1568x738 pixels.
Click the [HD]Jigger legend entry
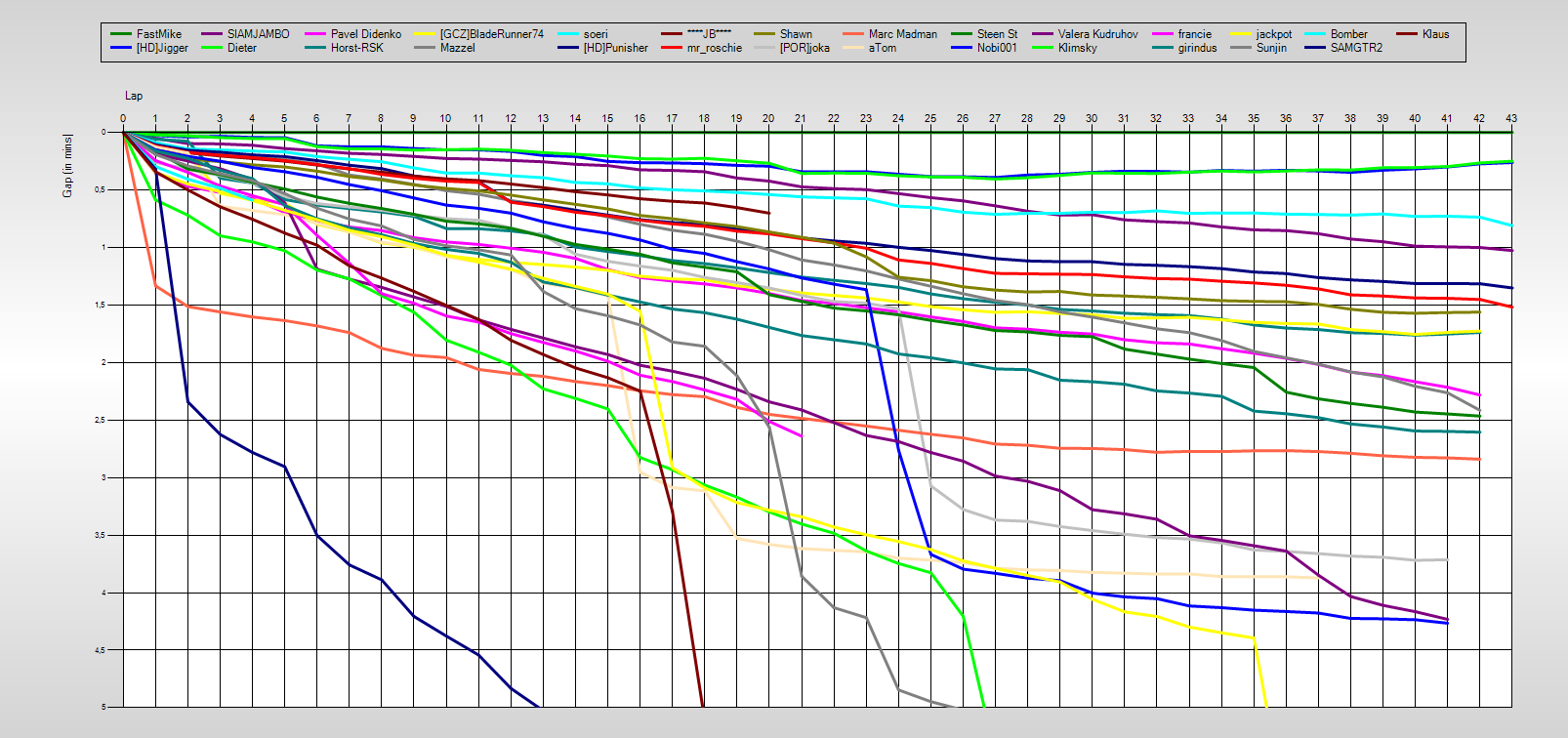point(162,48)
